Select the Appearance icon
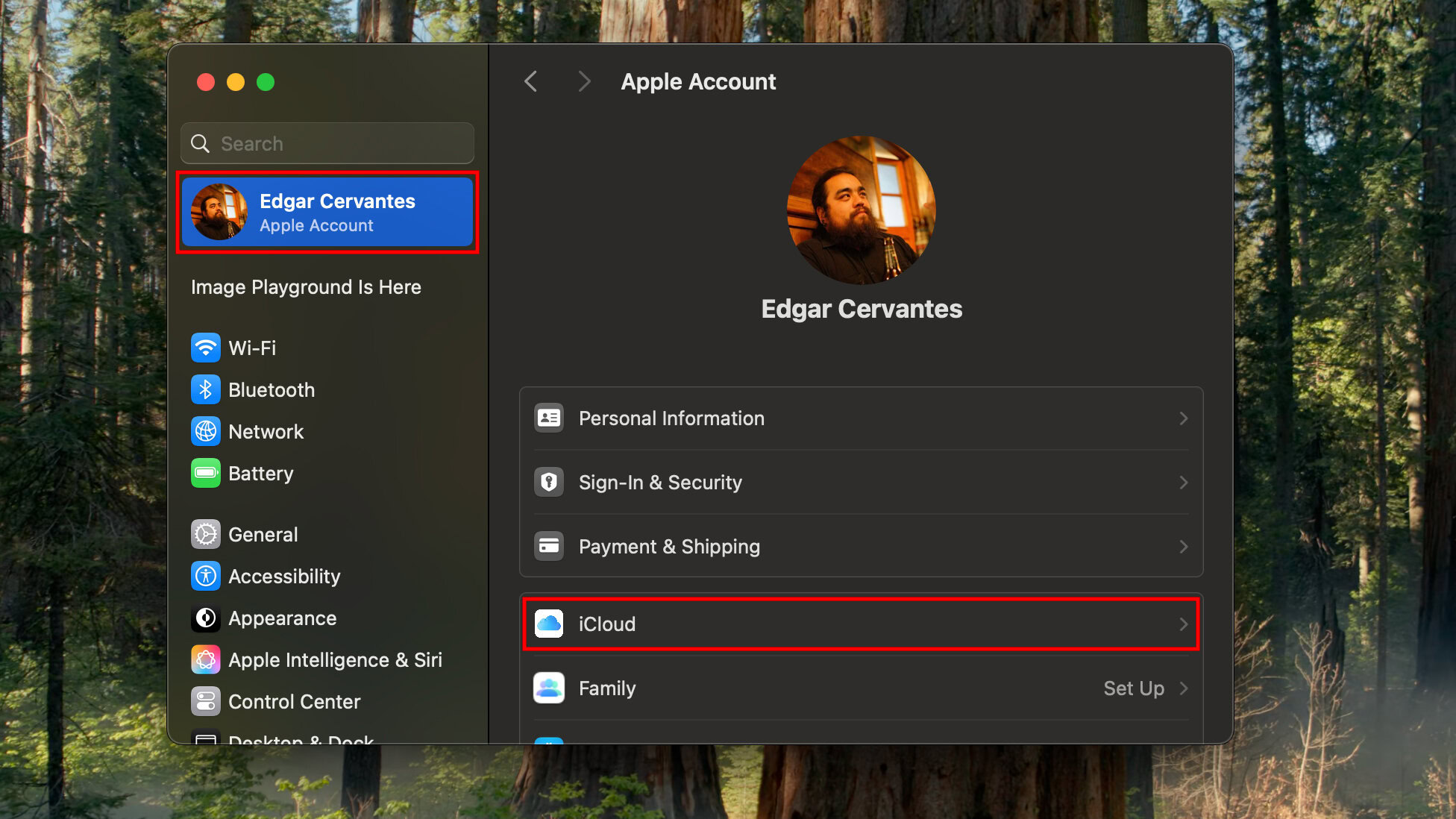Viewport: 1456px width, 819px height. [x=206, y=618]
